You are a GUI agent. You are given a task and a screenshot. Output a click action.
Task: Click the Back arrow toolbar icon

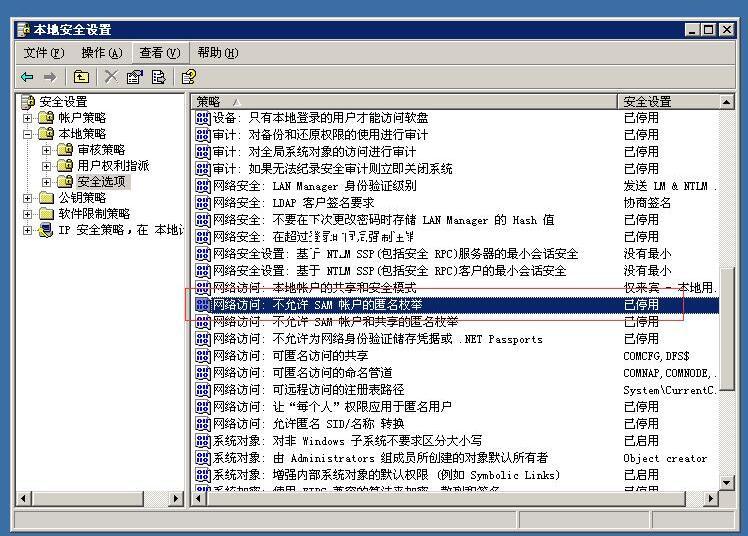[x=27, y=77]
